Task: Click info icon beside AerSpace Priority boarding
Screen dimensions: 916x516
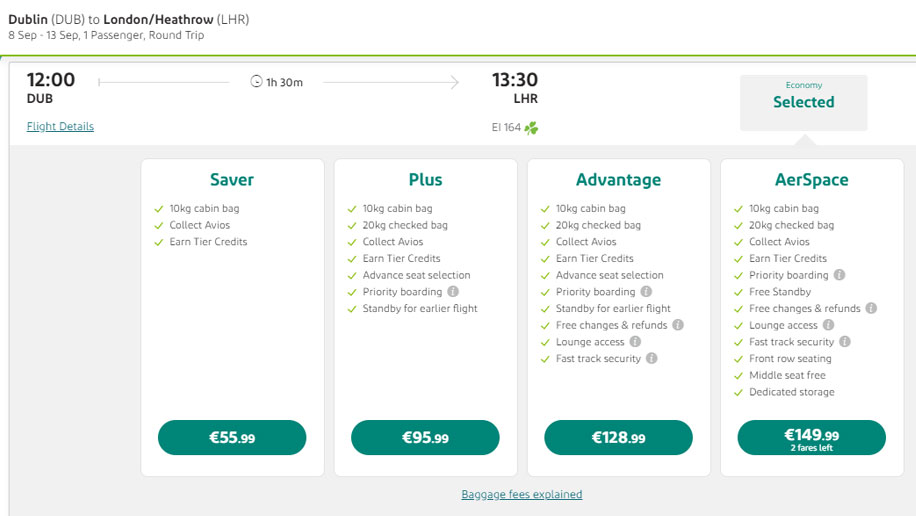Action: [839, 275]
